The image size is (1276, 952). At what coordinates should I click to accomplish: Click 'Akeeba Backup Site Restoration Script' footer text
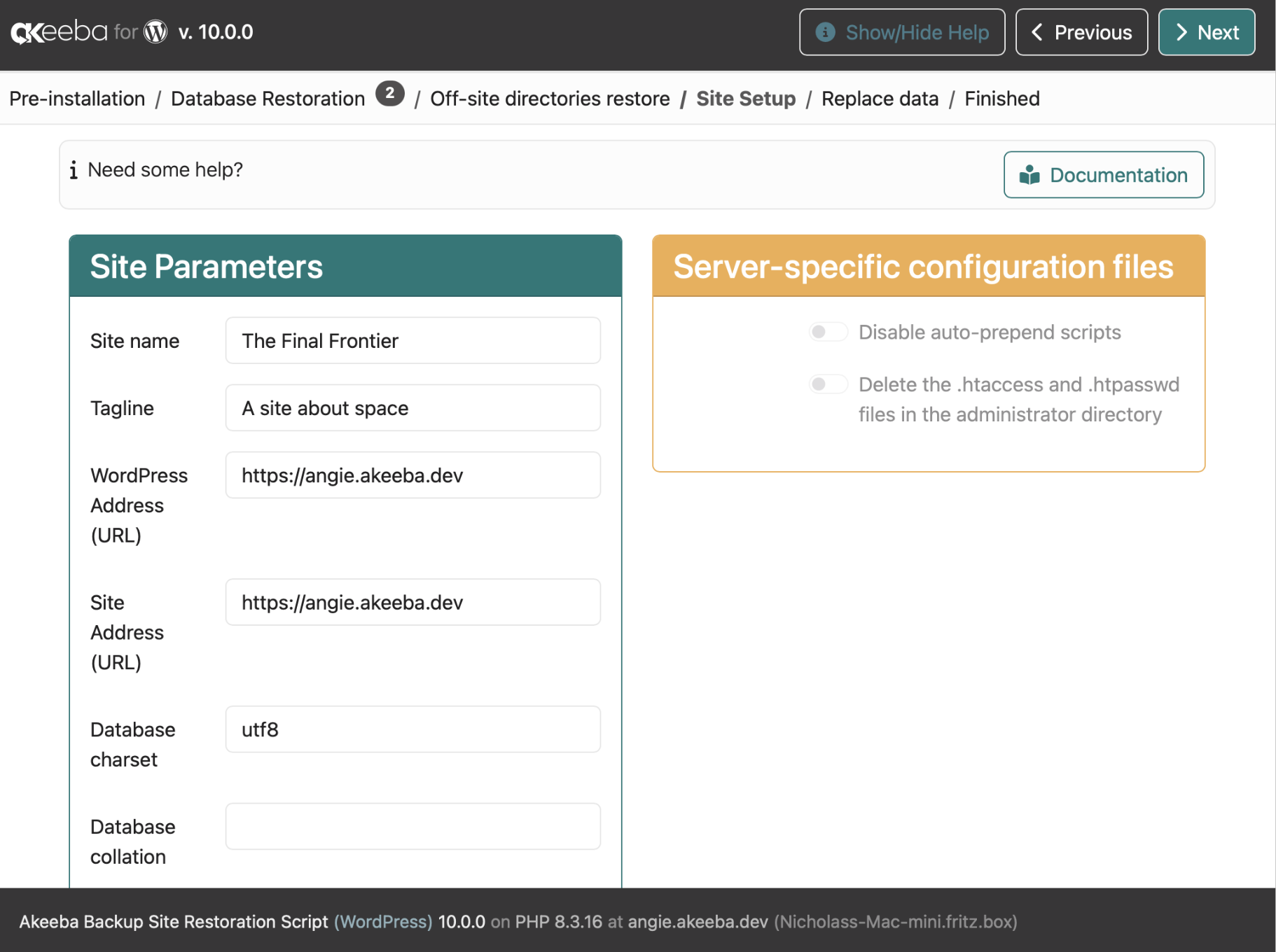pos(174,922)
